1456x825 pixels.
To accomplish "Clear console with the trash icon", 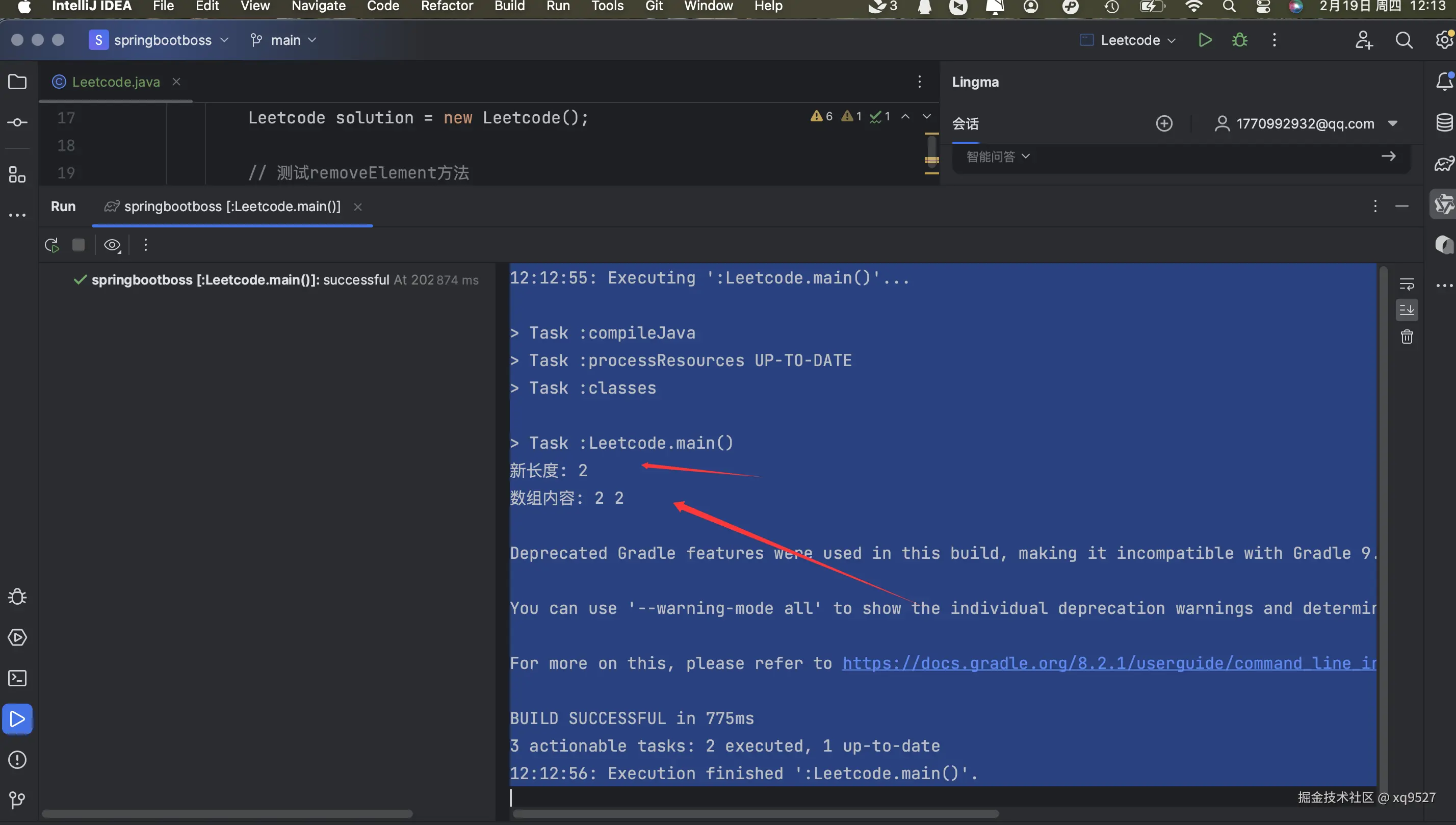I will [x=1407, y=337].
